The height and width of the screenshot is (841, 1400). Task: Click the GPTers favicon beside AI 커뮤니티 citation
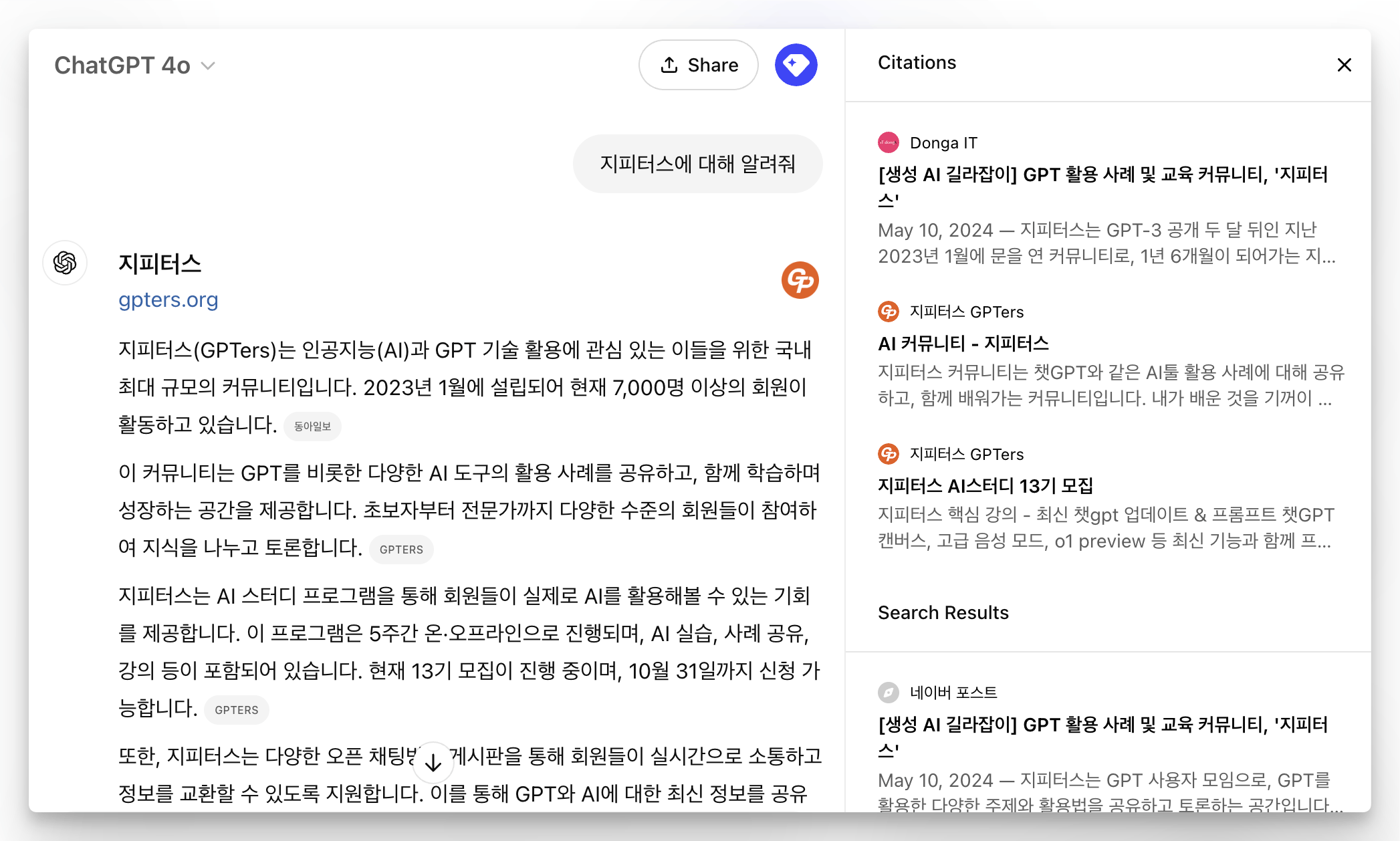888,312
